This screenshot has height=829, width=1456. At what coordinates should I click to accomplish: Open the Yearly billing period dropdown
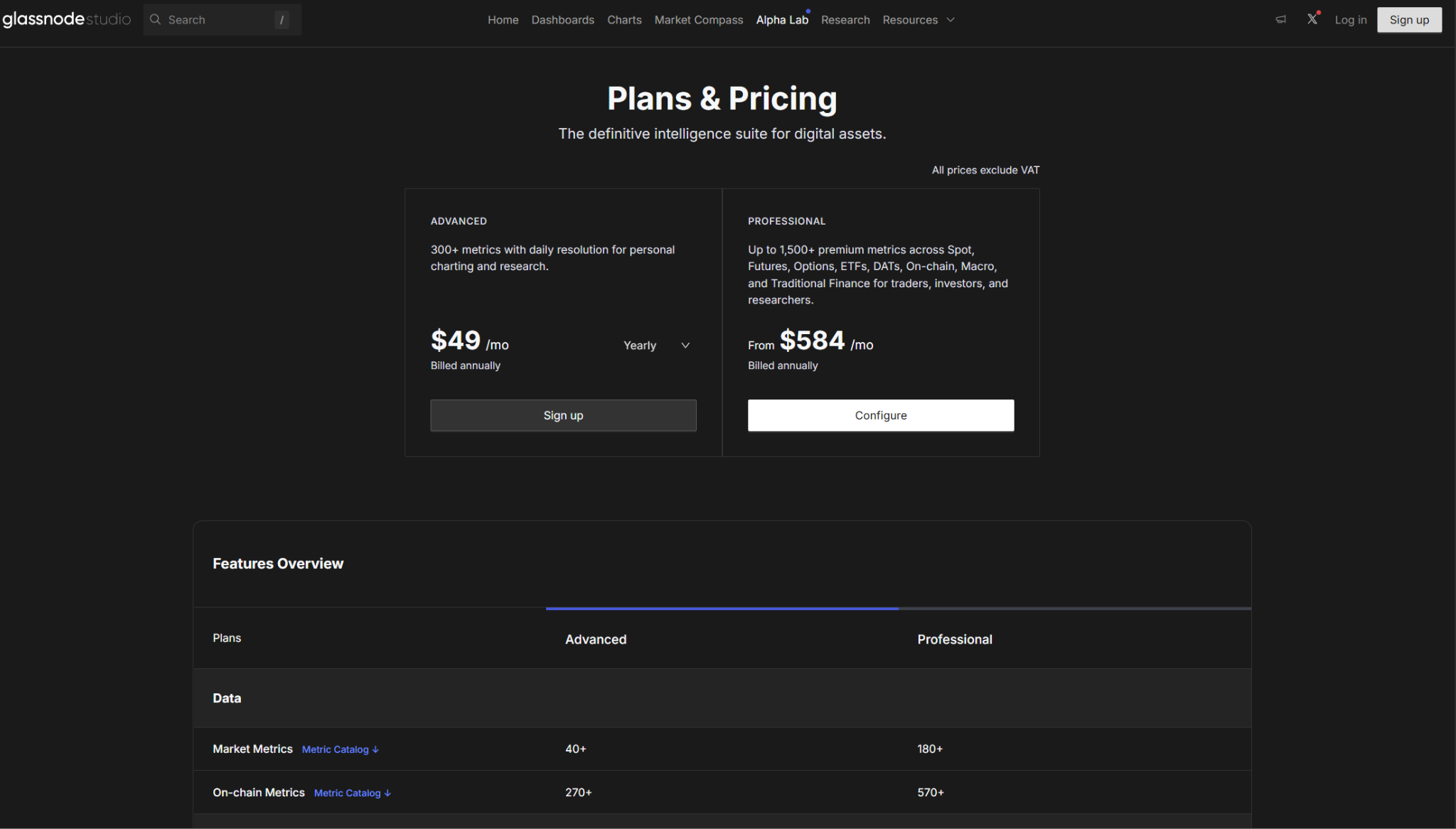click(x=656, y=346)
